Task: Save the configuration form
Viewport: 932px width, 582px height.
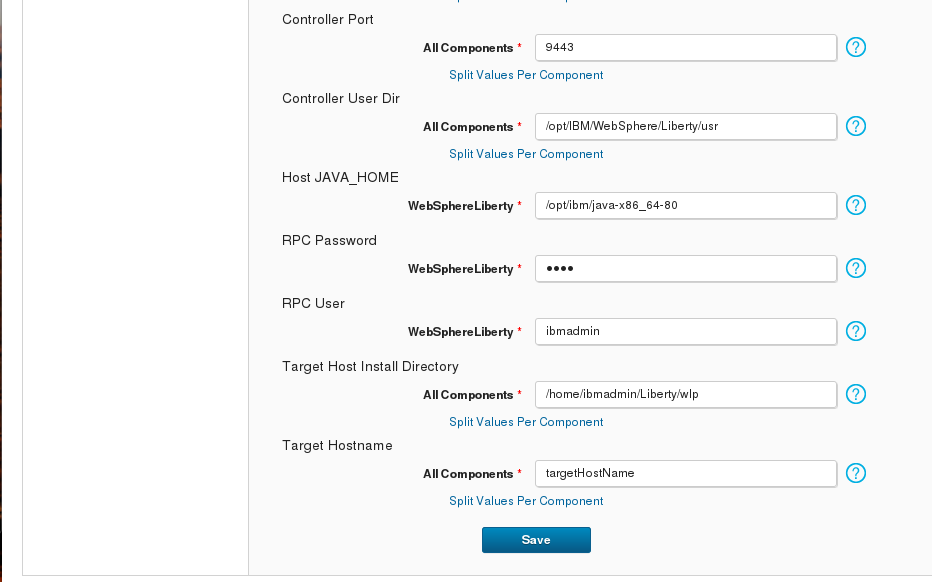Action: click(x=536, y=540)
